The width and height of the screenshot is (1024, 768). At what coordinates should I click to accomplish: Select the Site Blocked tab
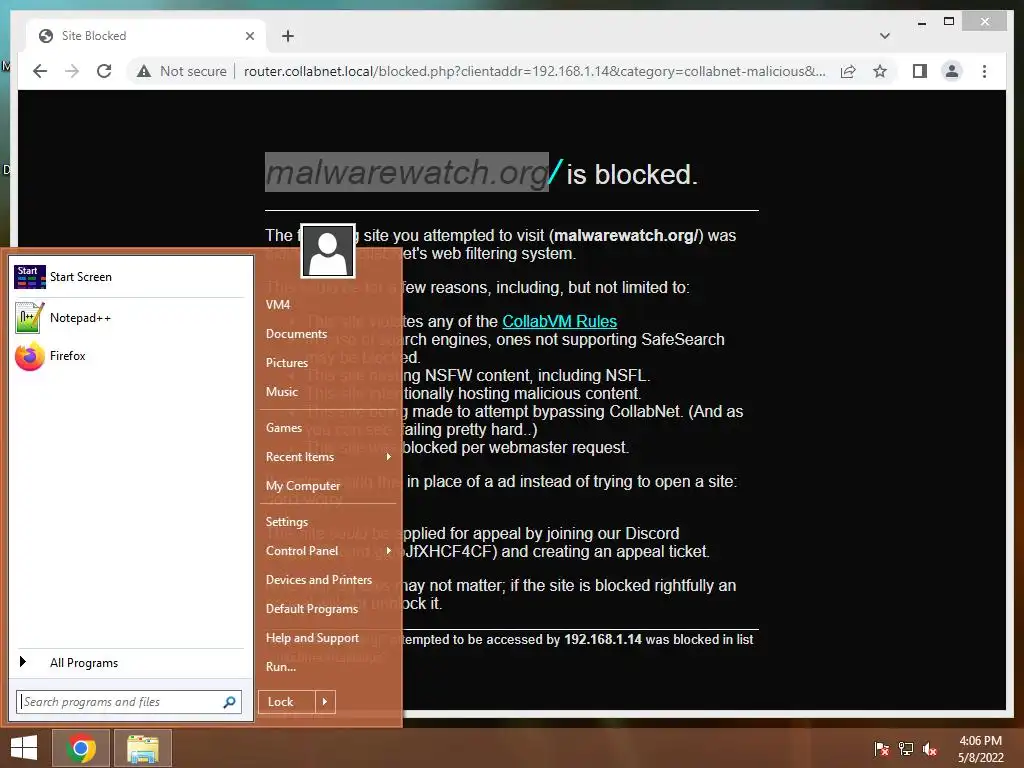point(146,36)
